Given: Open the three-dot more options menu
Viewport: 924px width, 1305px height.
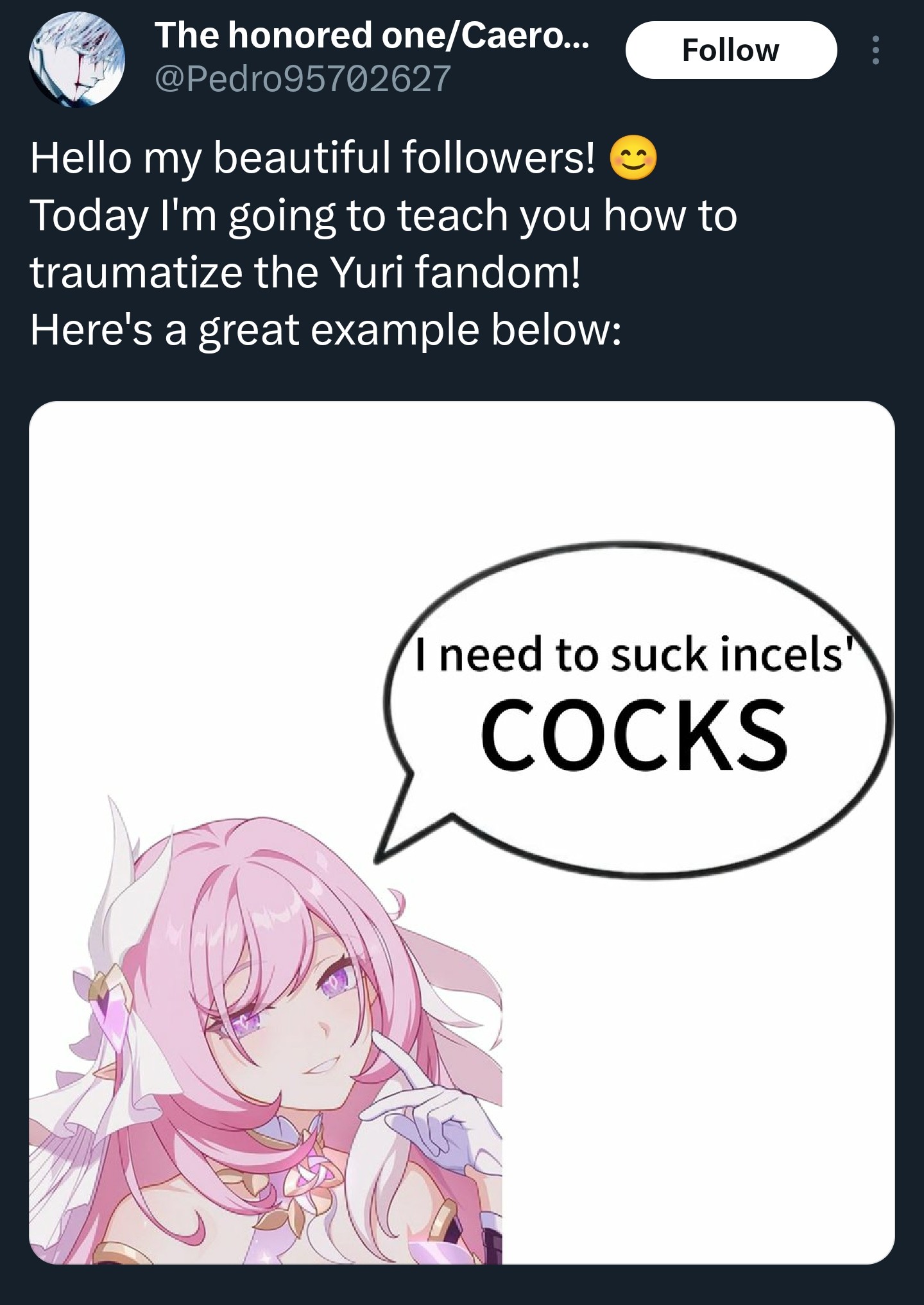Looking at the screenshot, I should (x=875, y=50).
